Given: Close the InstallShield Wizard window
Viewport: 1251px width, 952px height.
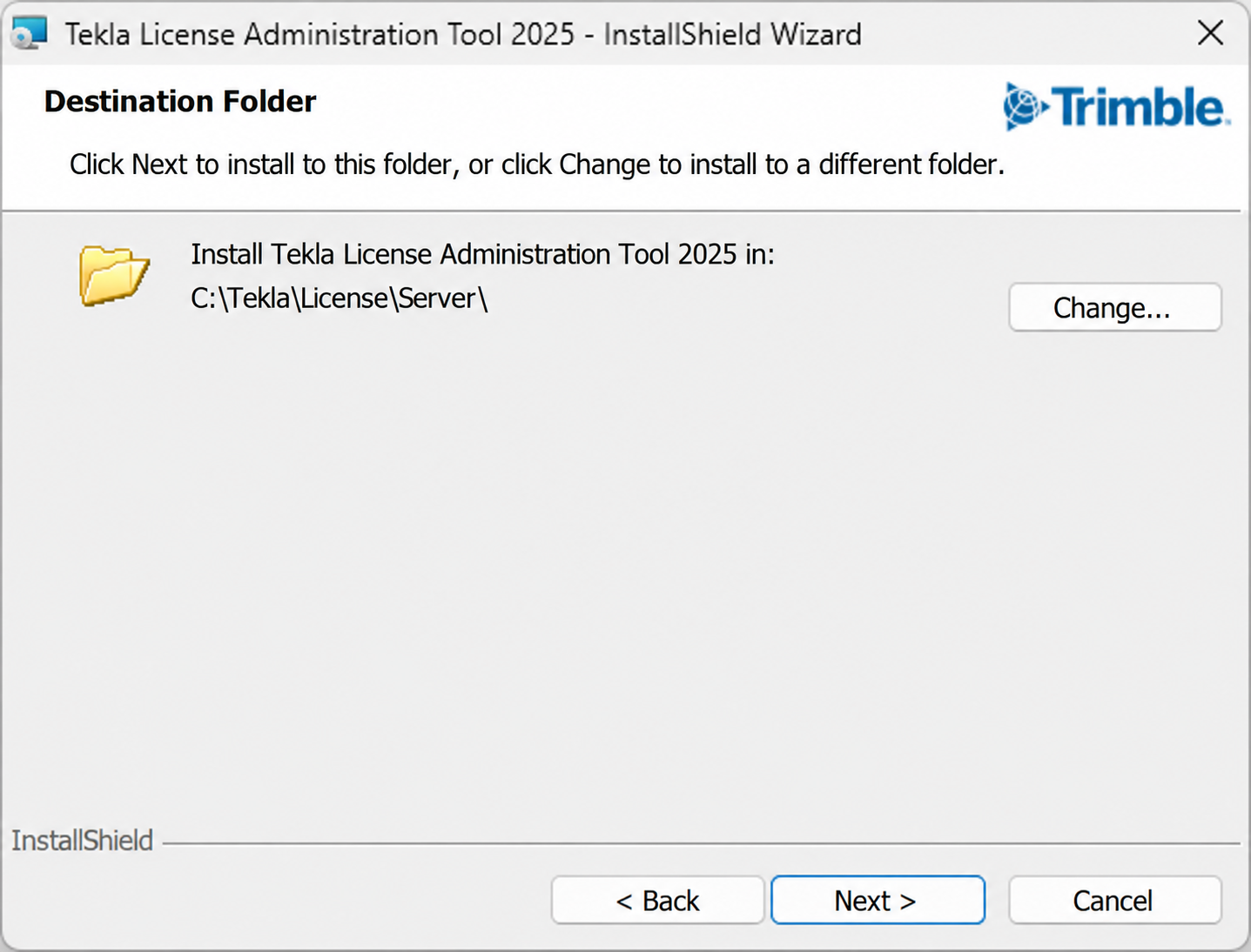Looking at the screenshot, I should pyautogui.click(x=1210, y=34).
